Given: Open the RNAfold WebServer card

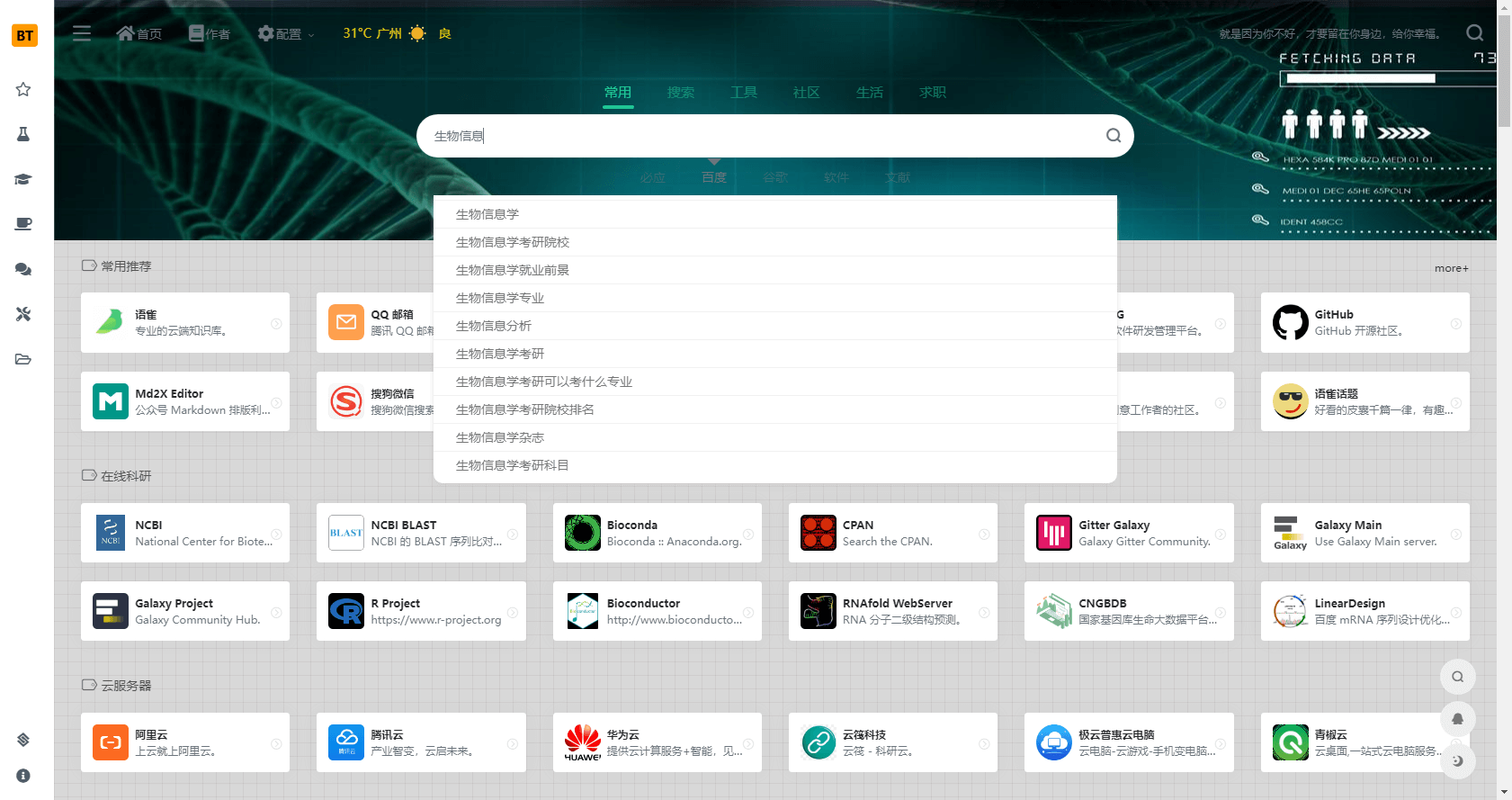Looking at the screenshot, I should pos(893,611).
